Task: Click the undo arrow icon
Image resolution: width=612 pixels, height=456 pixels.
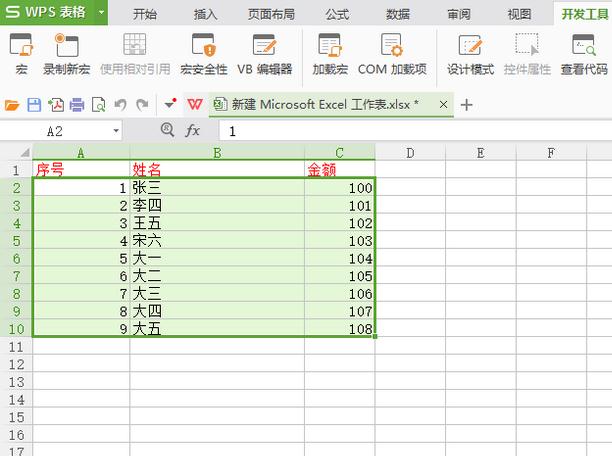Action: pos(120,105)
